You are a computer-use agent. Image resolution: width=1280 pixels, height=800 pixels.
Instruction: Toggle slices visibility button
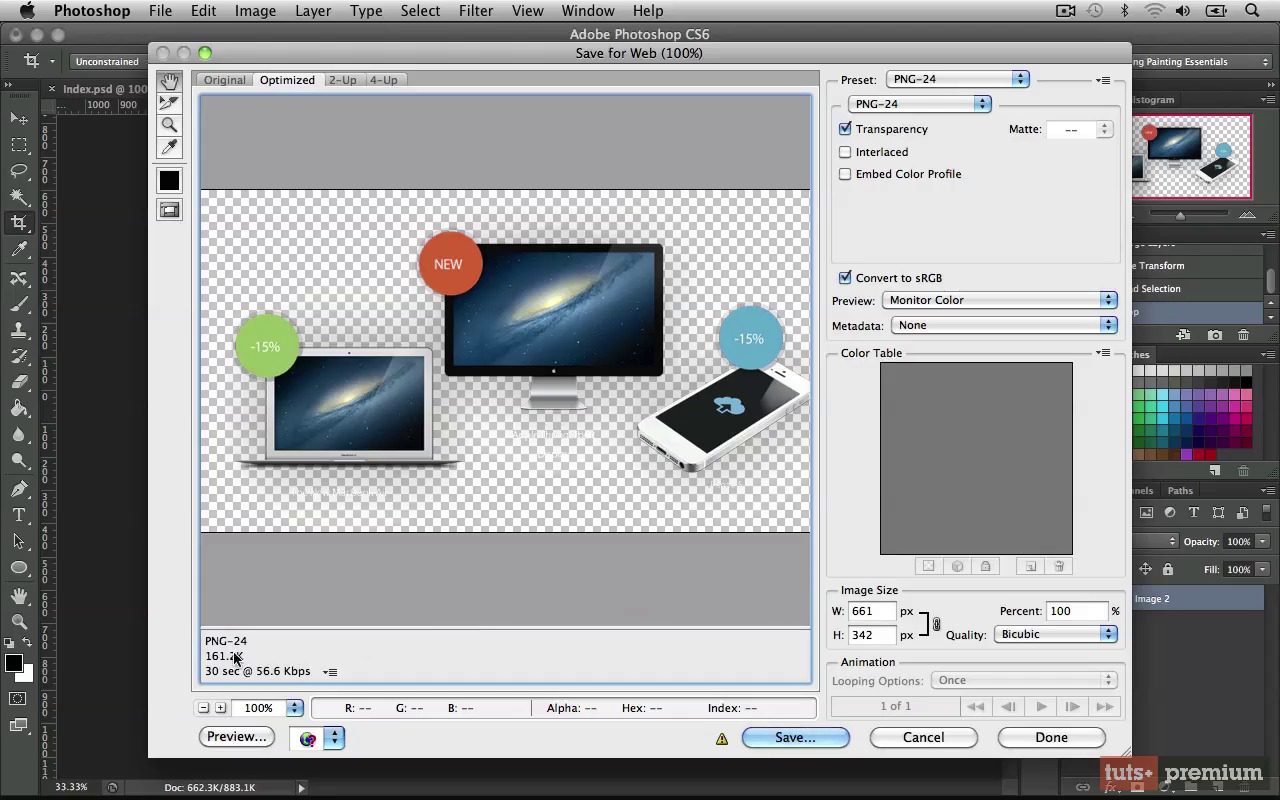pyautogui.click(x=169, y=210)
